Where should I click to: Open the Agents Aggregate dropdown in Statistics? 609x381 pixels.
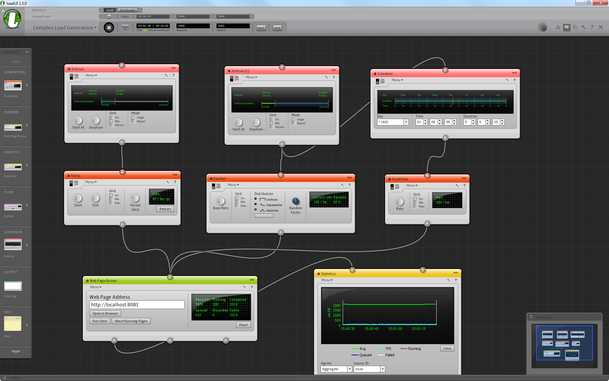[x=336, y=369]
